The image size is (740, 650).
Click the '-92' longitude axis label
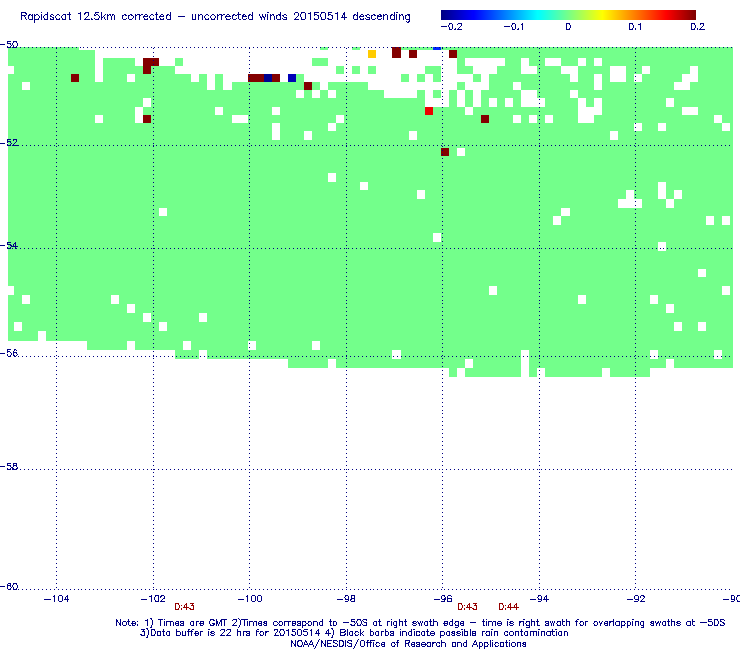click(636, 599)
